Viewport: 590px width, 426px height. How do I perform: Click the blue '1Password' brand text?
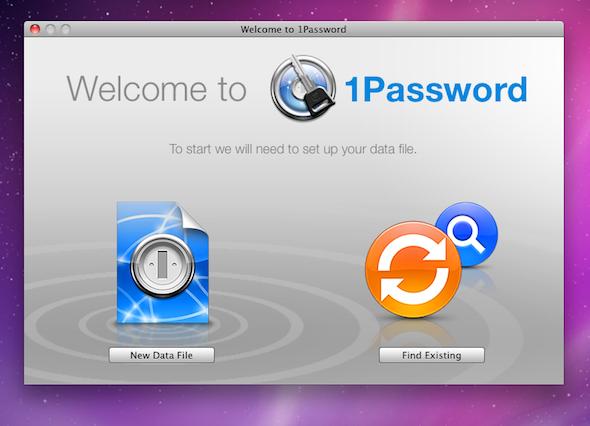click(436, 90)
